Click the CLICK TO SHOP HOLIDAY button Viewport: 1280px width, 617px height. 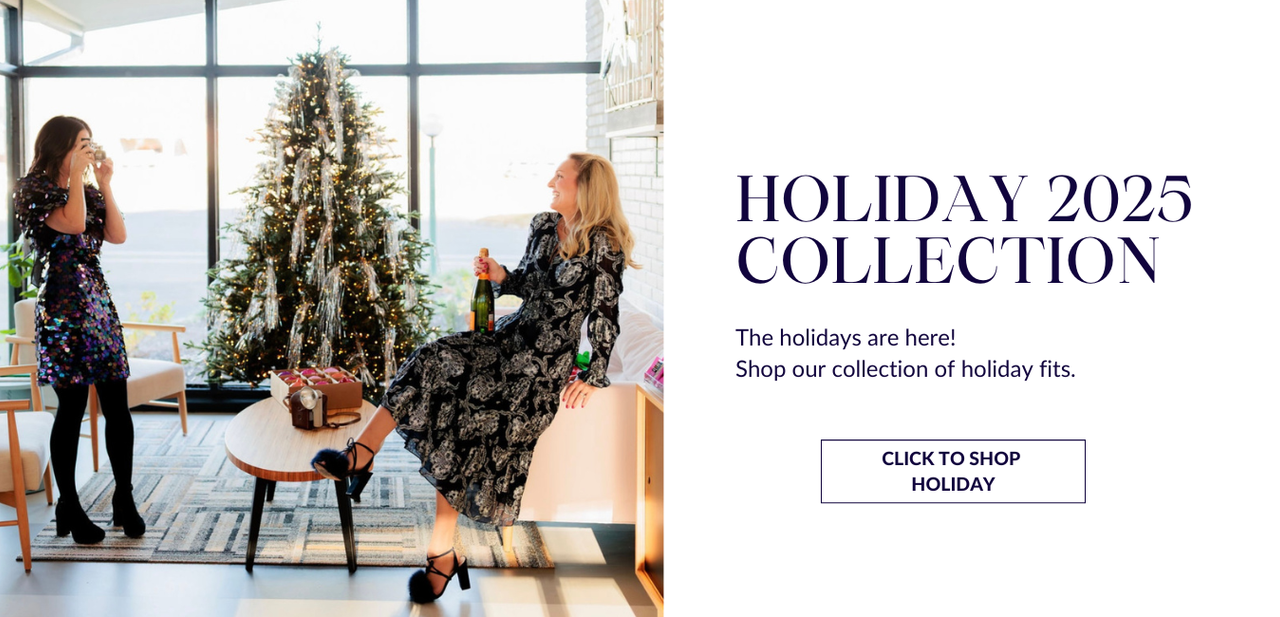point(952,471)
